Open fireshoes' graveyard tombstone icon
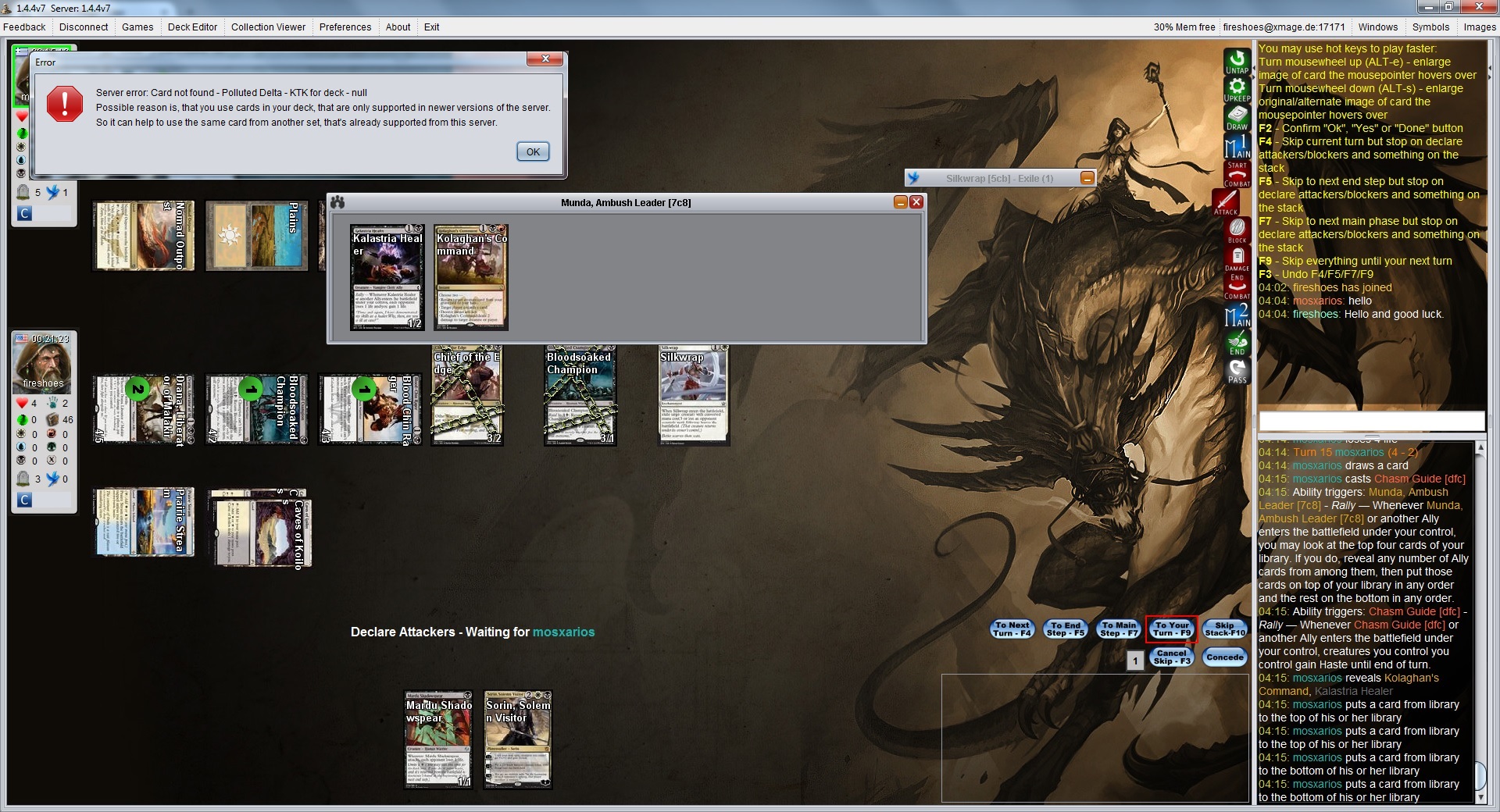The width and height of the screenshot is (1500, 812). (23, 479)
